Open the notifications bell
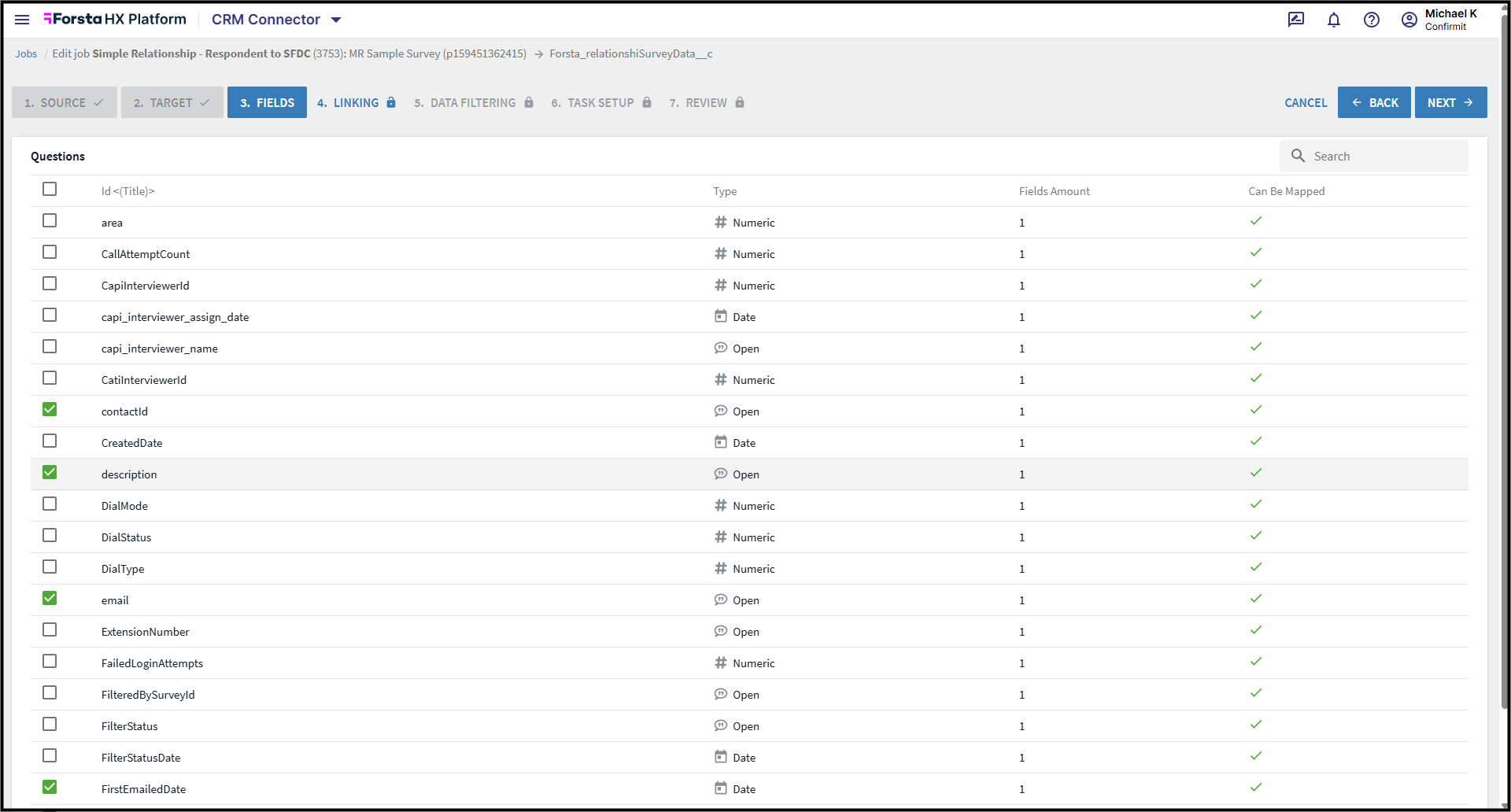 click(x=1334, y=20)
